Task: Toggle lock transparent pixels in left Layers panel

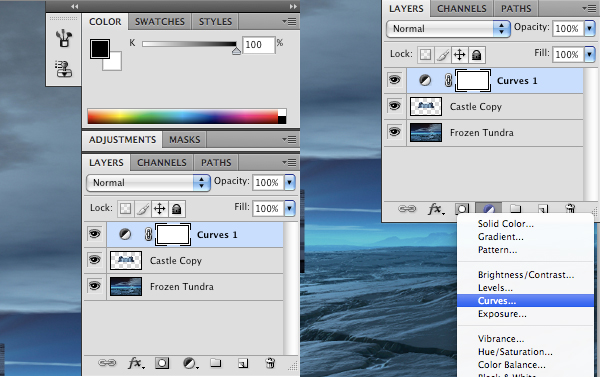Action: (x=125, y=209)
